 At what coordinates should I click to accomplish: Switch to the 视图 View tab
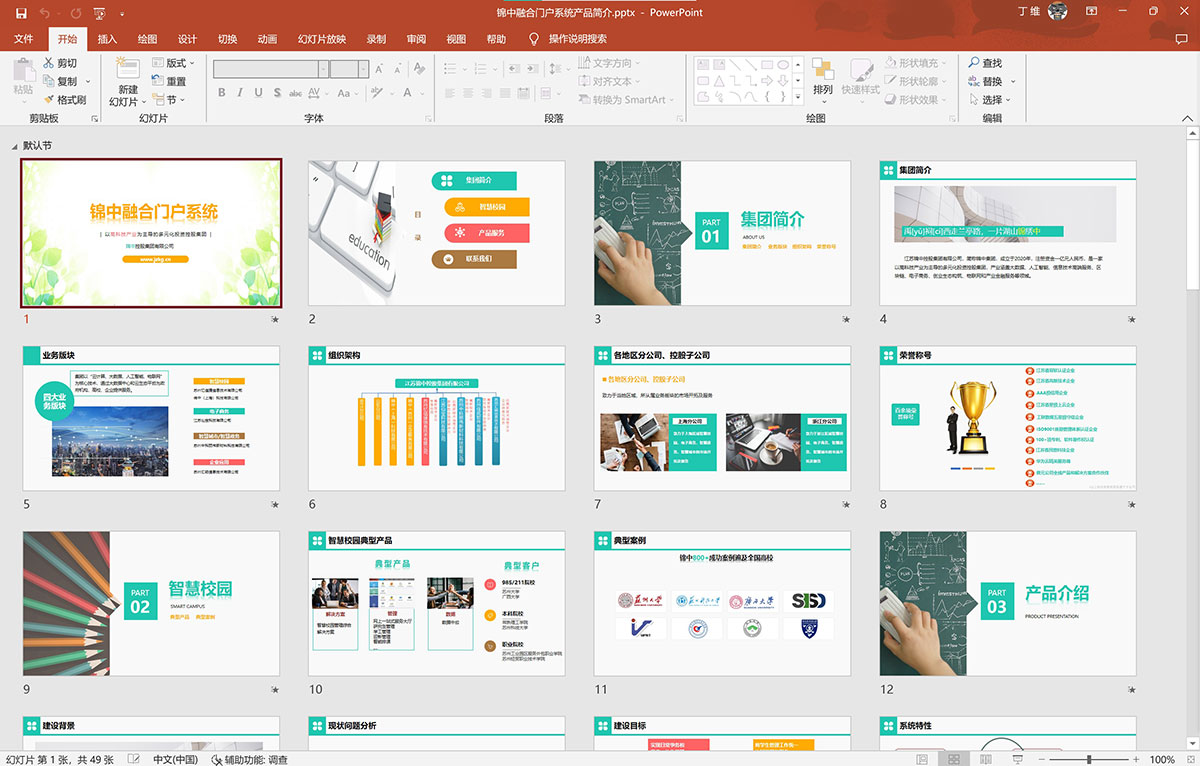coord(456,39)
